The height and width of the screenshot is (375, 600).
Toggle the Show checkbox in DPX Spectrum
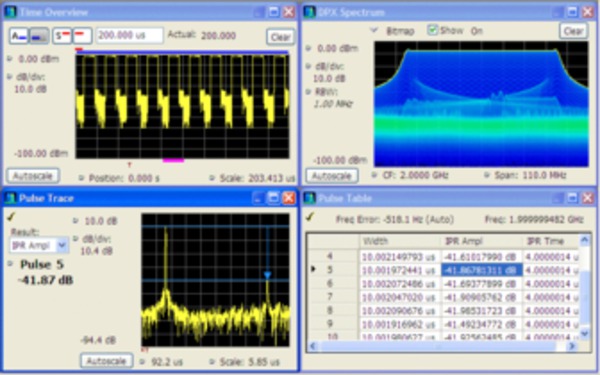tap(432, 30)
